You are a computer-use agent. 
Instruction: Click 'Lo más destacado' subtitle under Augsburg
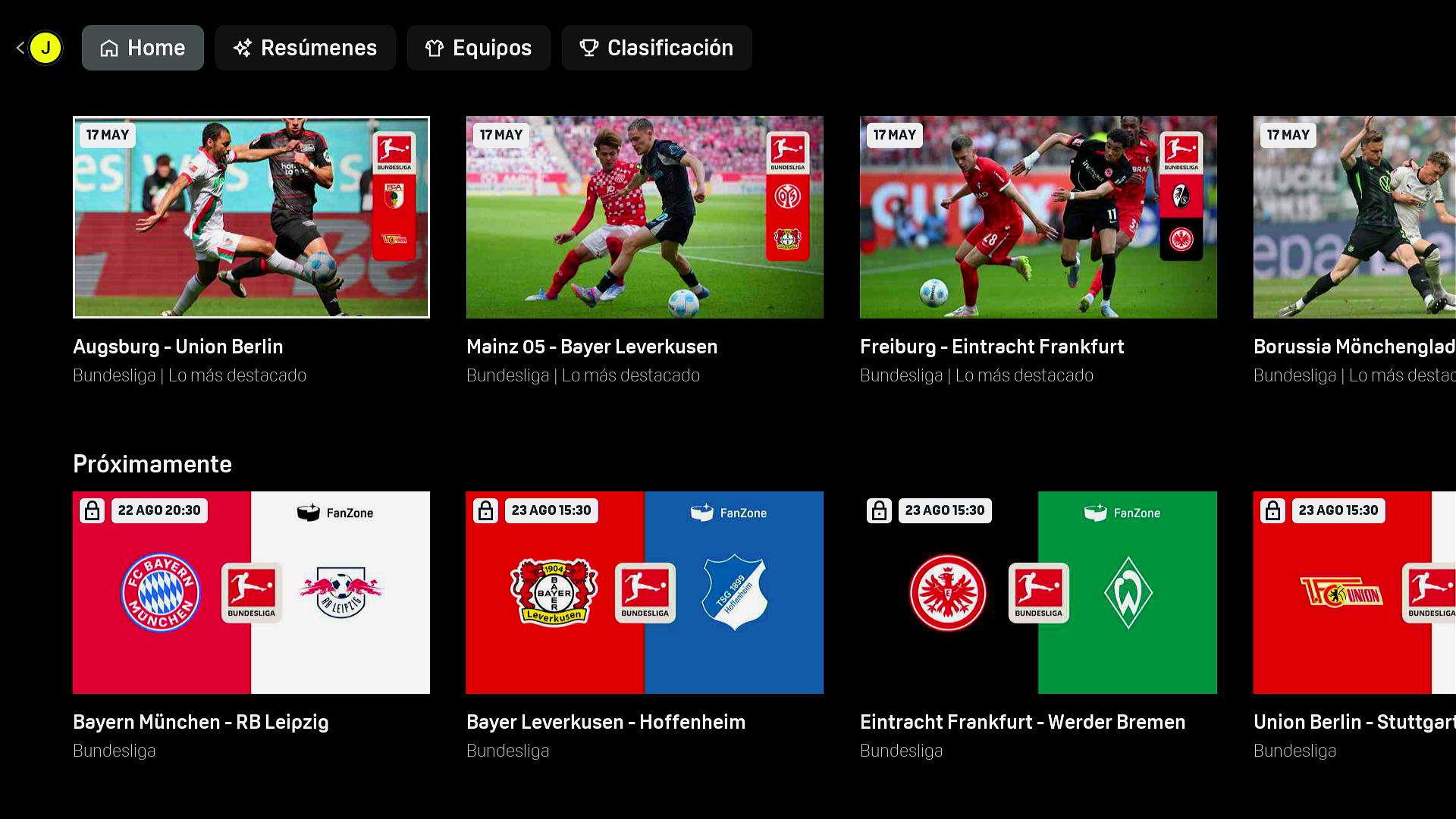click(x=237, y=375)
